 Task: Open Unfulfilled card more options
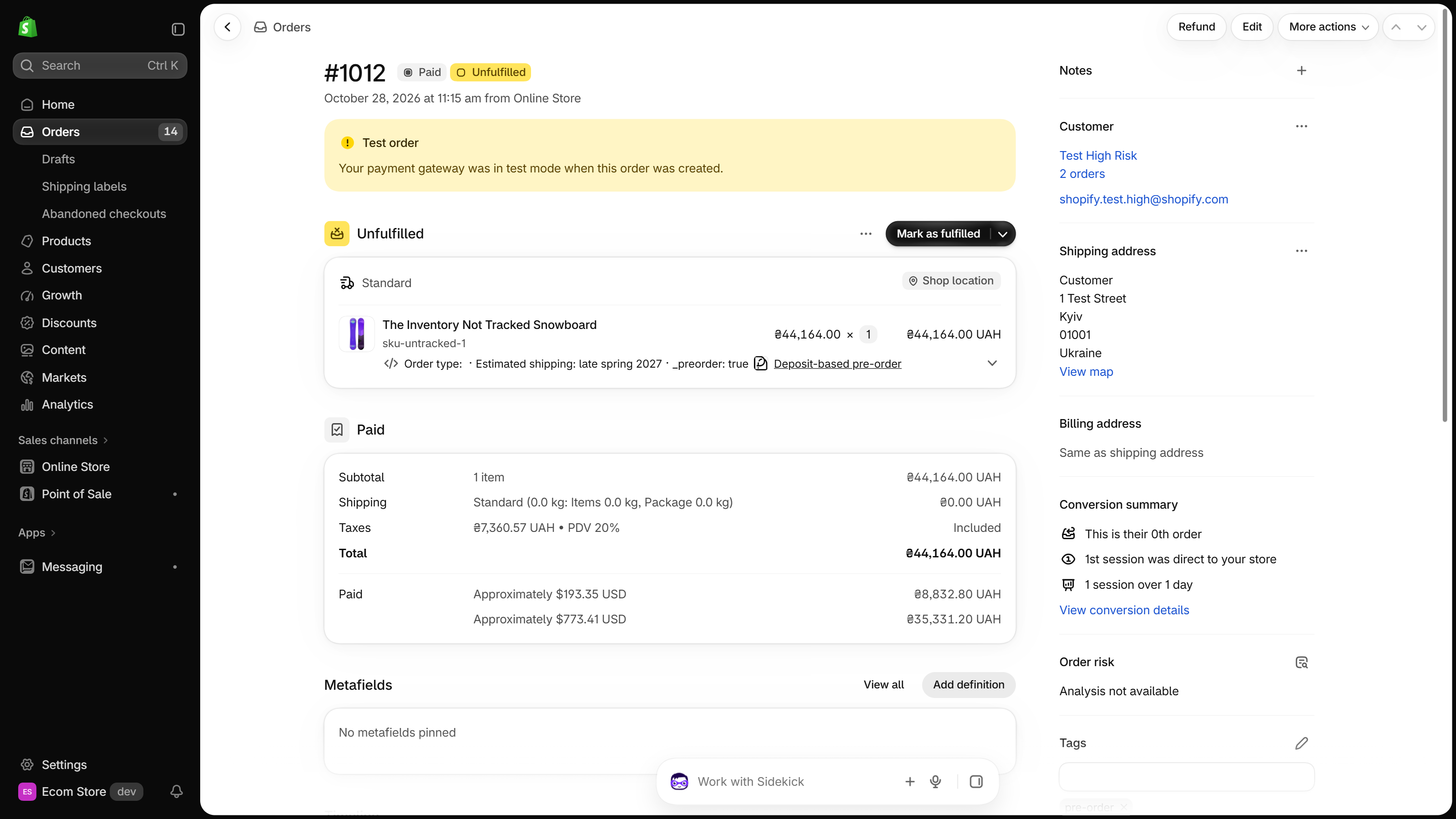(x=866, y=233)
